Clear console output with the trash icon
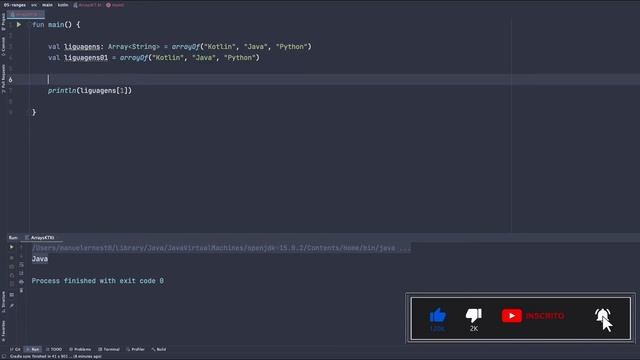Screen dimensions: 640x360 (x=21, y=290)
